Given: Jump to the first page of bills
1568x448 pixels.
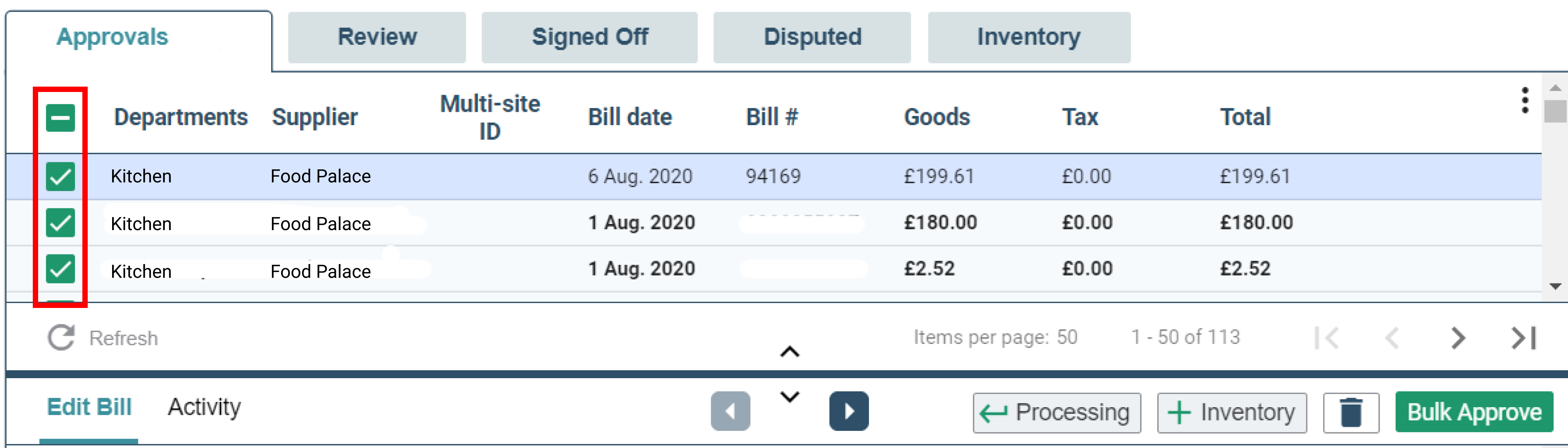Looking at the screenshot, I should pos(1326,338).
